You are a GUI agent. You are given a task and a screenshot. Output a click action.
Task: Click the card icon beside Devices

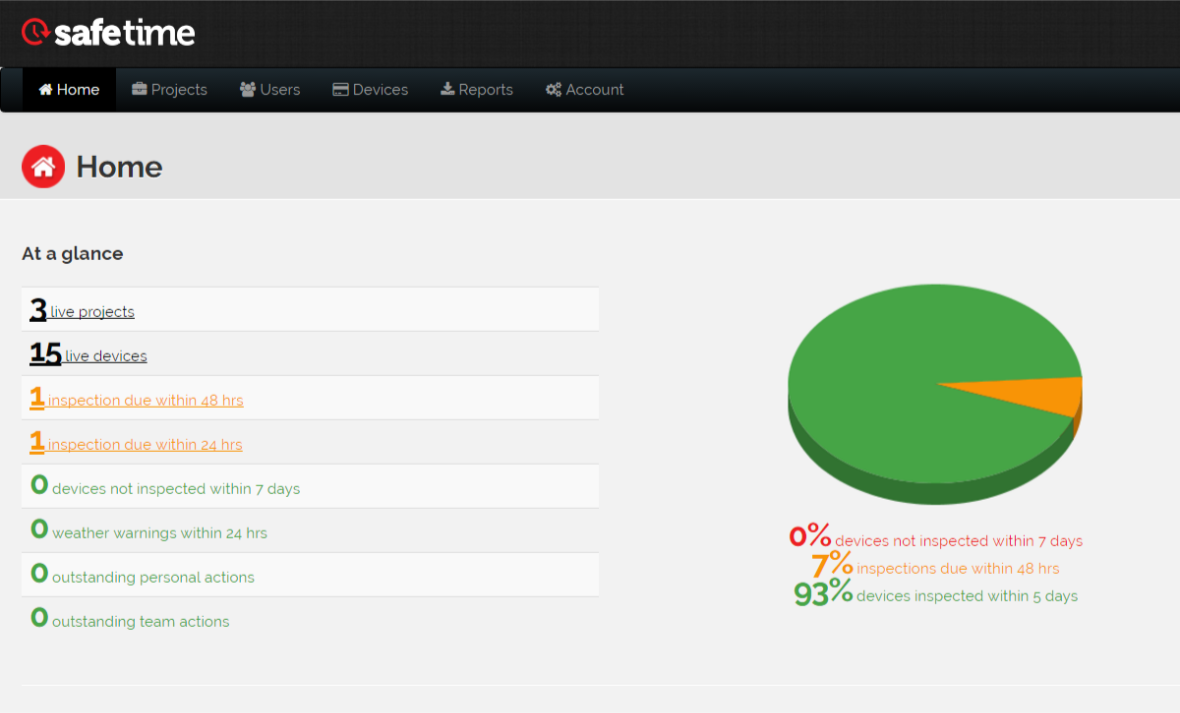coord(340,90)
